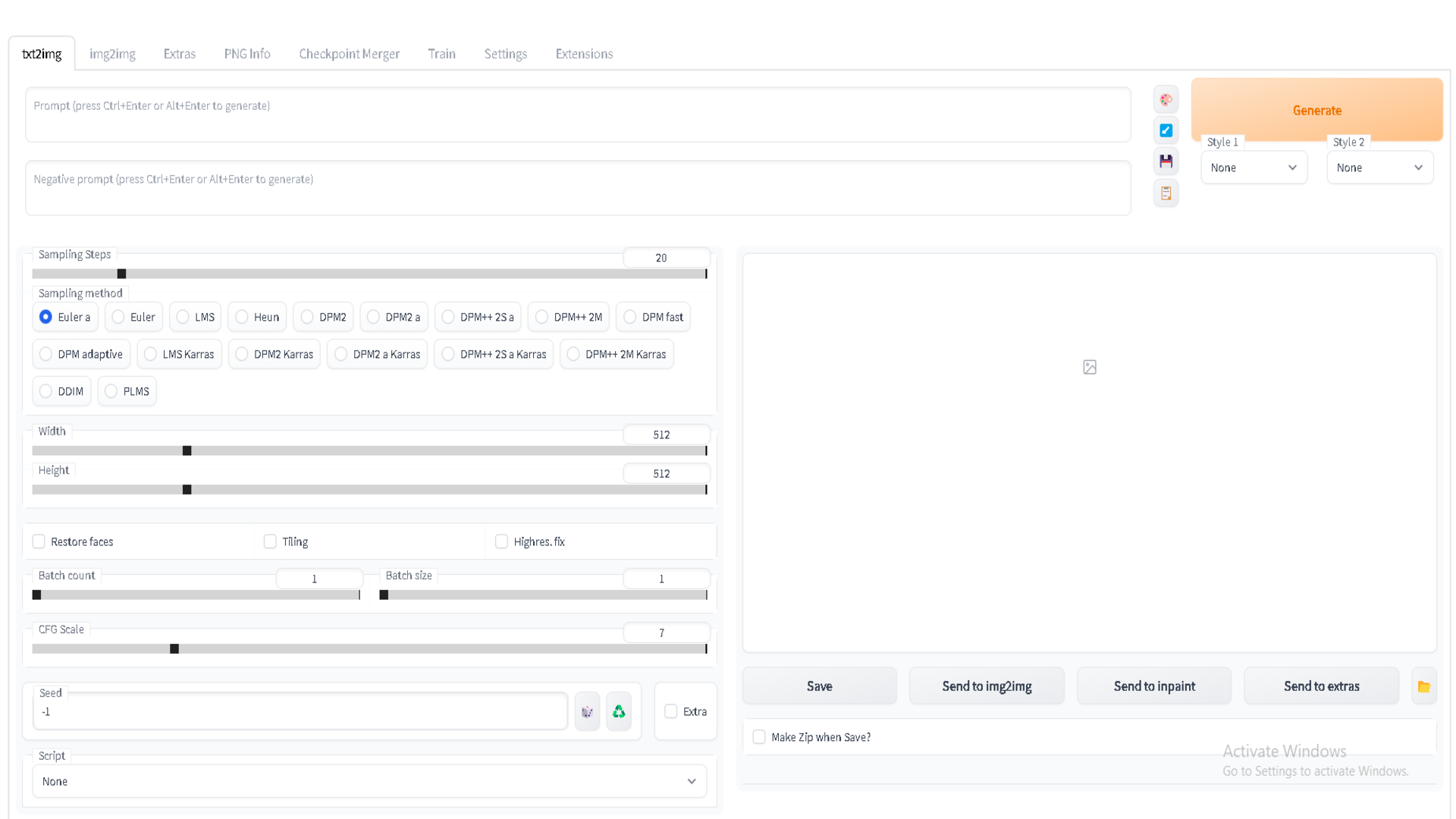
Task: Open the Train tab
Action: point(441,54)
